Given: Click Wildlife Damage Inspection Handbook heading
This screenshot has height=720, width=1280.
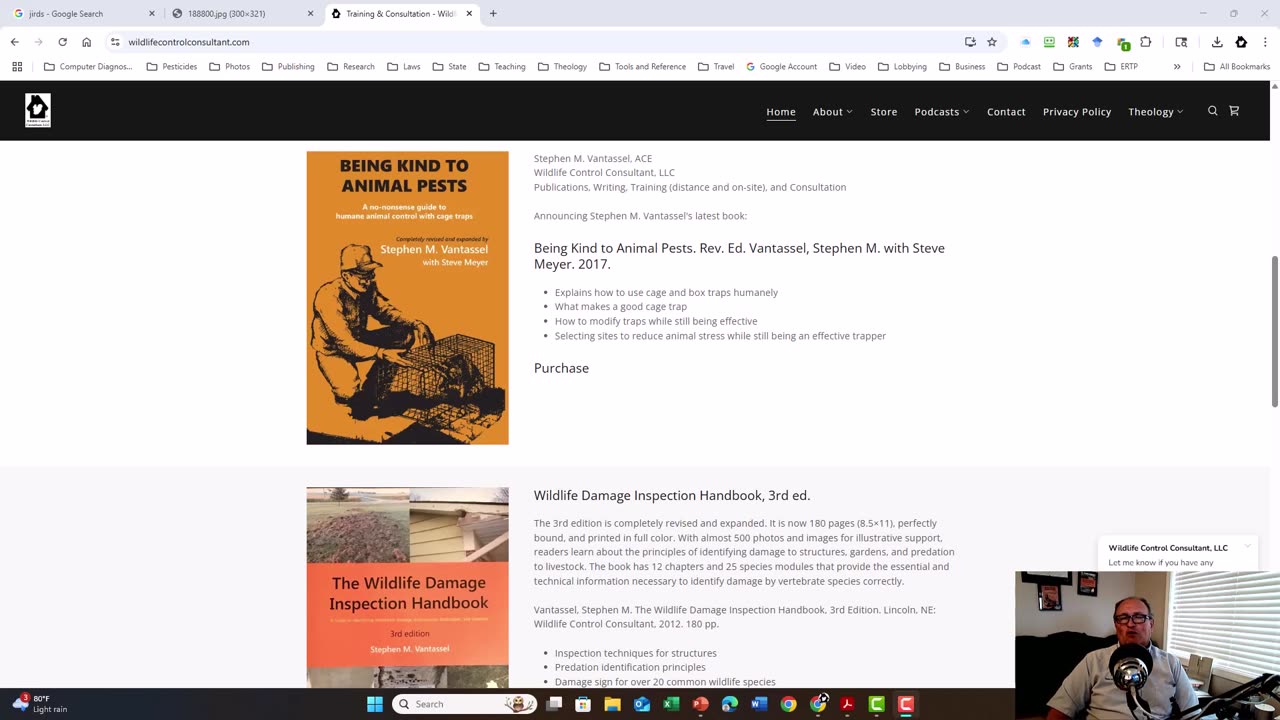Looking at the screenshot, I should click(672, 495).
